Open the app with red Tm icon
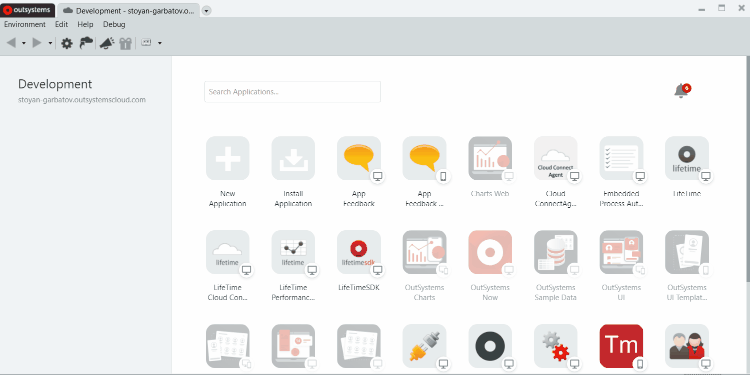Image resolution: width=750 pixels, height=375 pixels. click(x=621, y=346)
